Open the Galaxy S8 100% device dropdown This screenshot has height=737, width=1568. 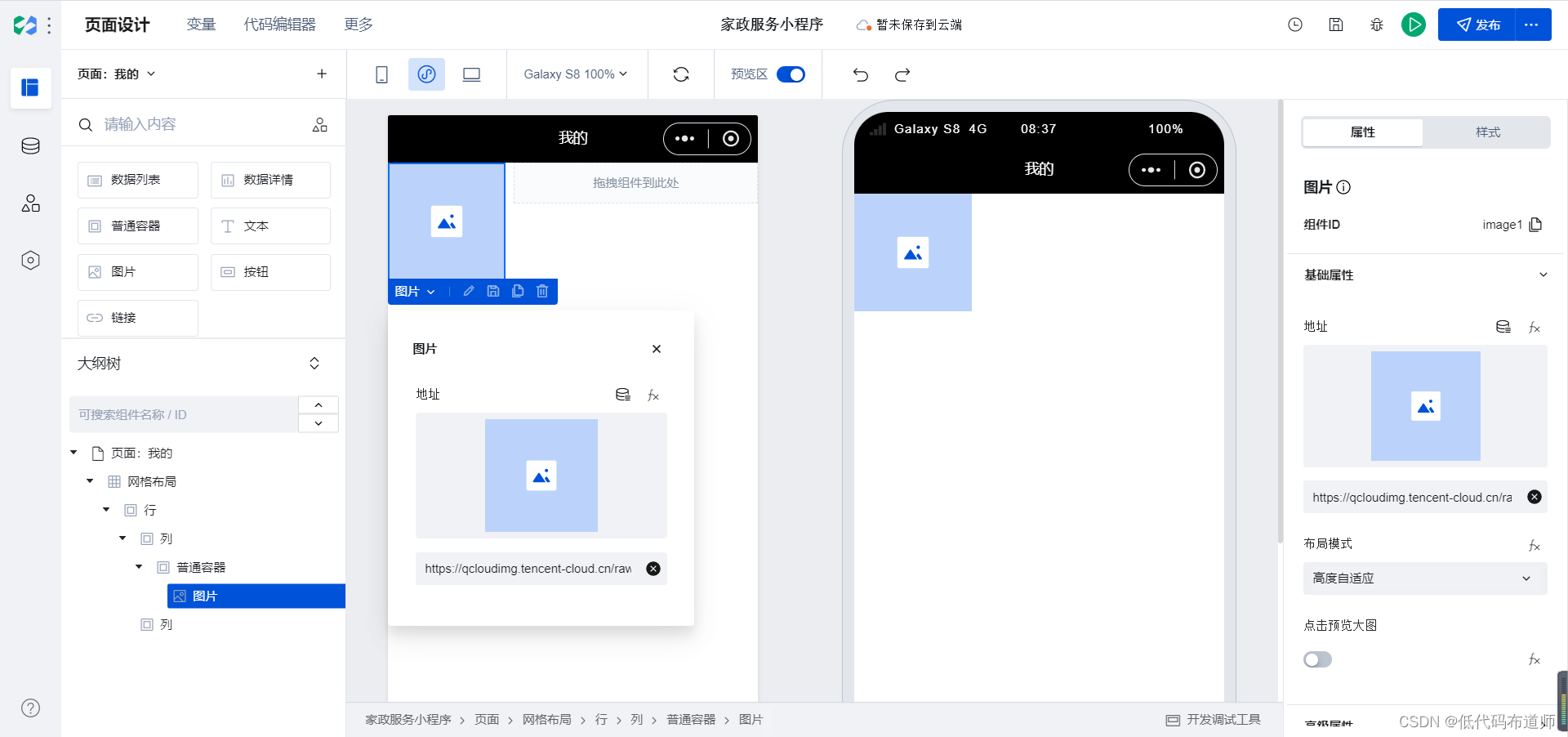[576, 74]
